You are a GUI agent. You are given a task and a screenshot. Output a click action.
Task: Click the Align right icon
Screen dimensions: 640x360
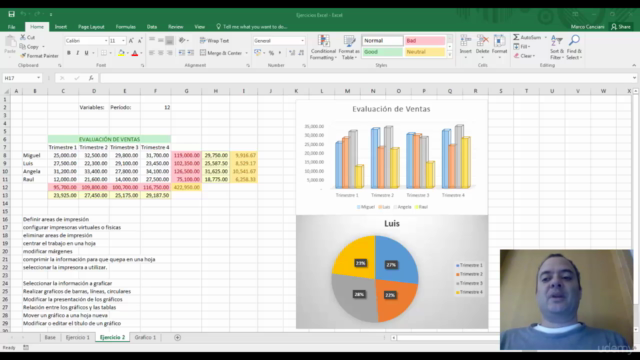169,53
